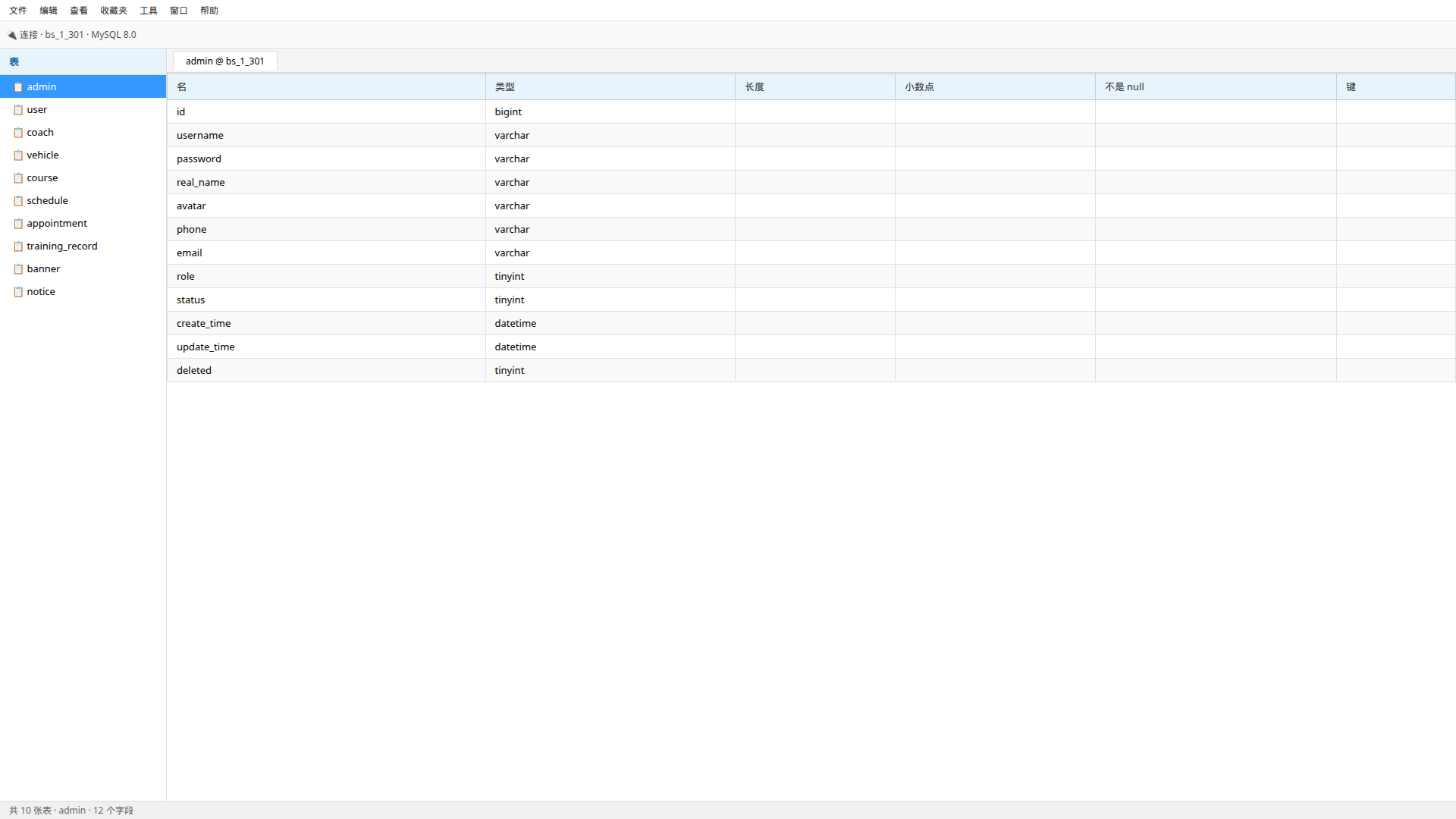Screen dimensions: 1456x819
Task: Click the connection info bs_1_301 · MySQL 8.0
Action: click(90, 35)
